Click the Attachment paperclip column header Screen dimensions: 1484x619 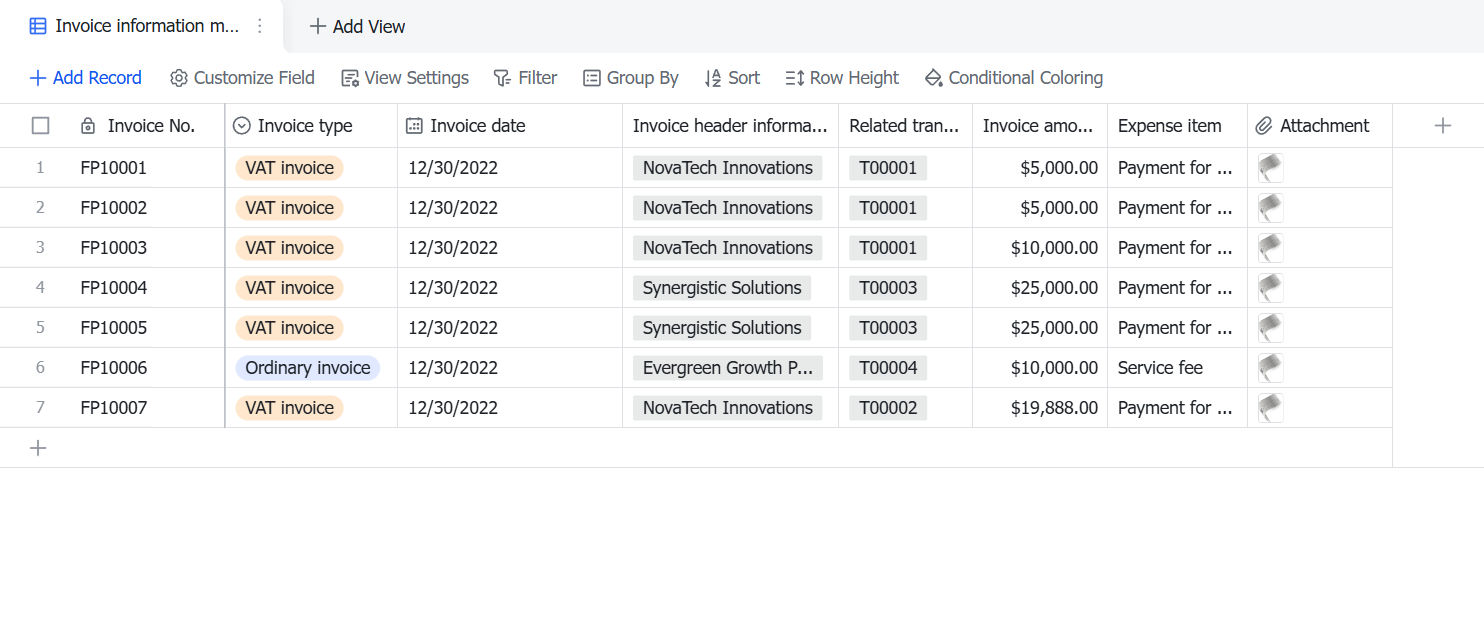(x=1320, y=126)
